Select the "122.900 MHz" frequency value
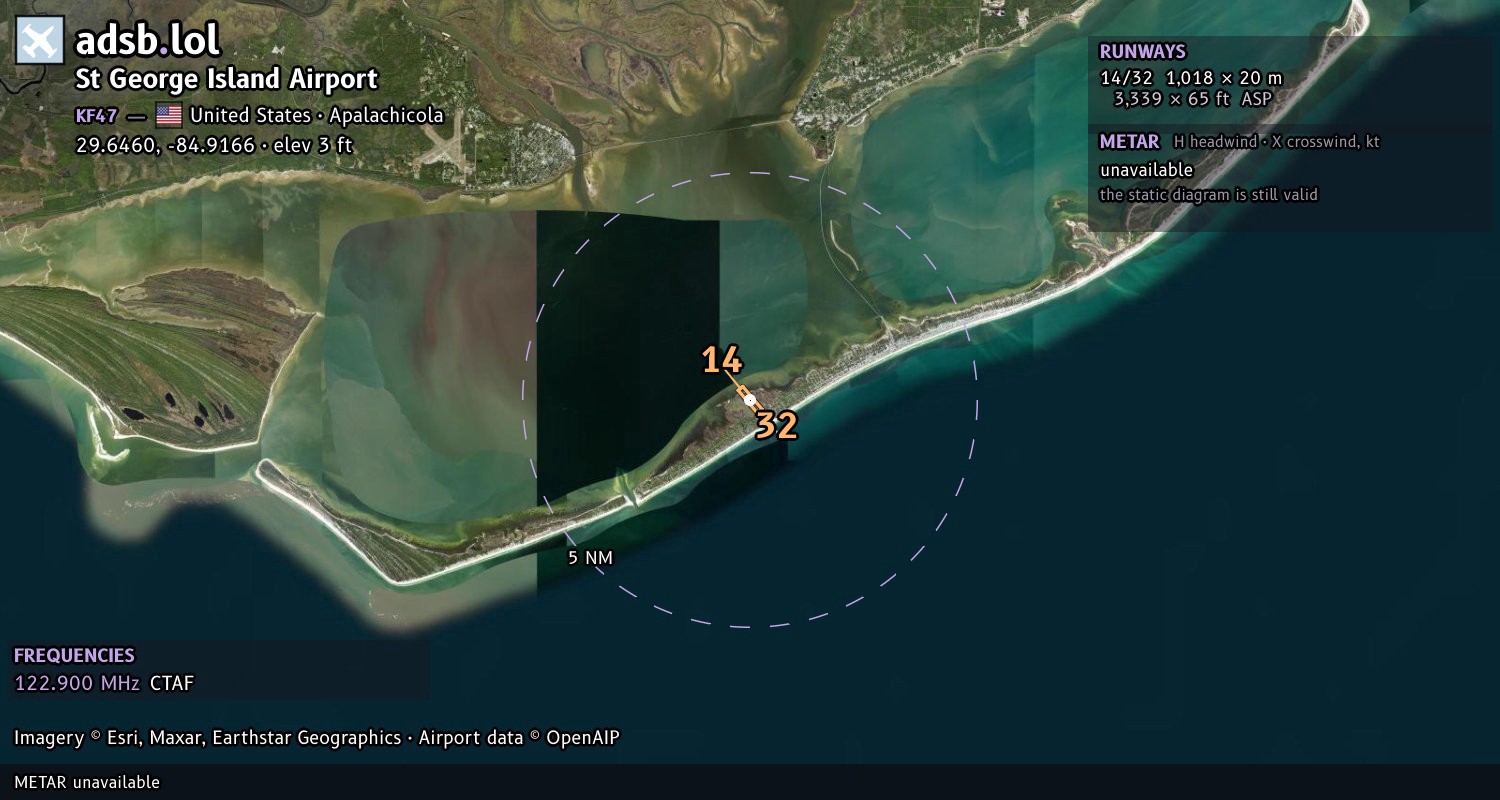 pyautogui.click(x=77, y=683)
